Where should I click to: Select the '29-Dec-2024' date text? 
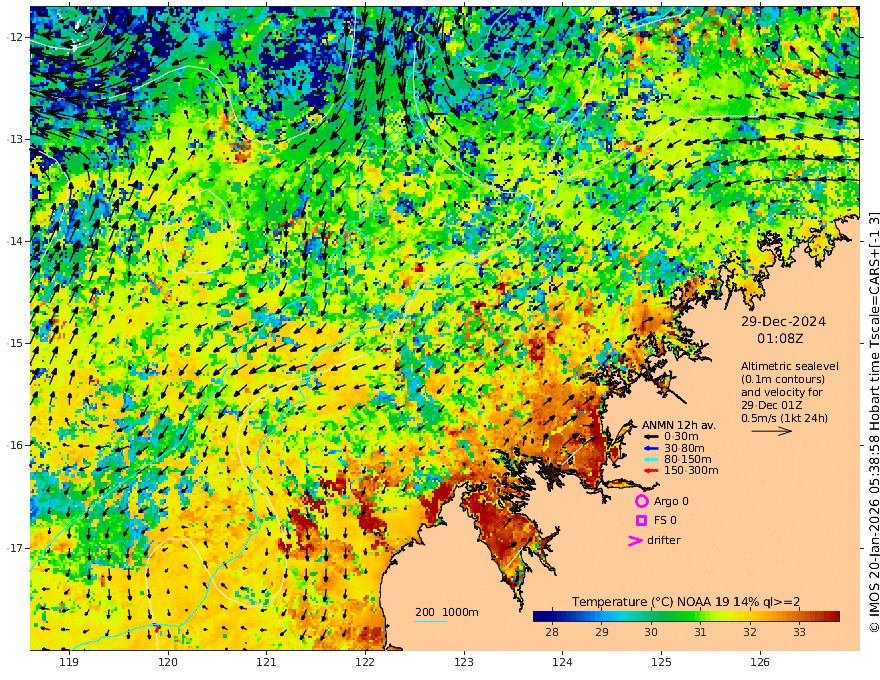[783, 321]
